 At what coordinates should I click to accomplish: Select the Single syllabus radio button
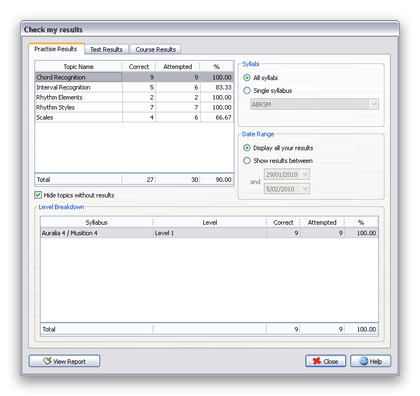(x=247, y=90)
